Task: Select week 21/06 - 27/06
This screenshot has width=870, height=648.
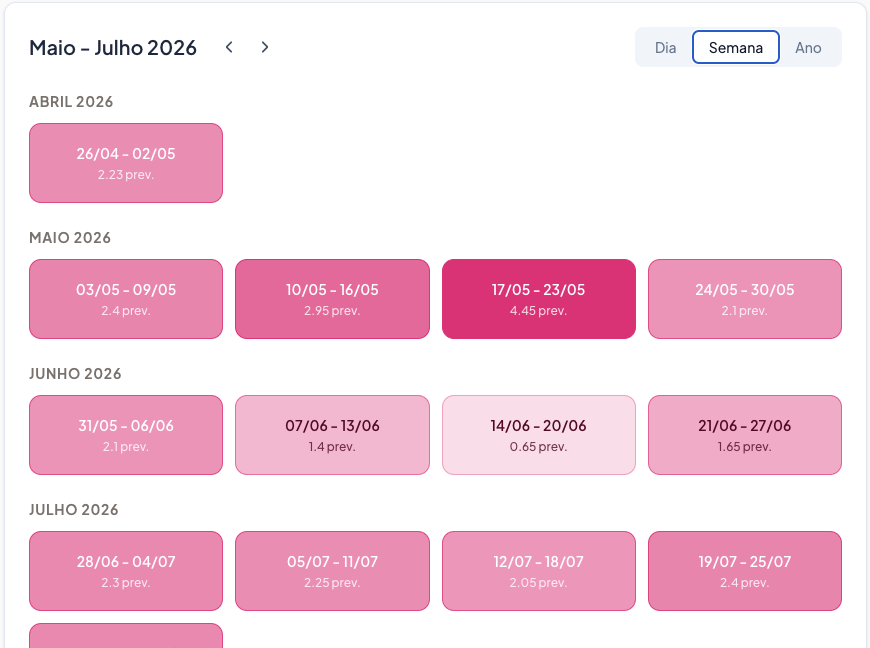Action: click(x=745, y=435)
